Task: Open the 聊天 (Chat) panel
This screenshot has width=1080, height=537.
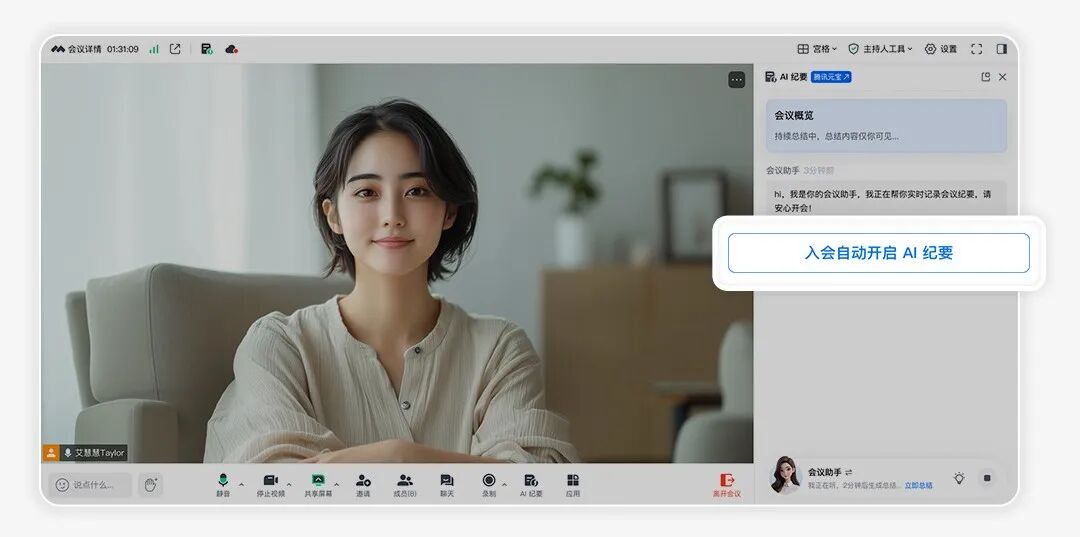Action: [447, 484]
